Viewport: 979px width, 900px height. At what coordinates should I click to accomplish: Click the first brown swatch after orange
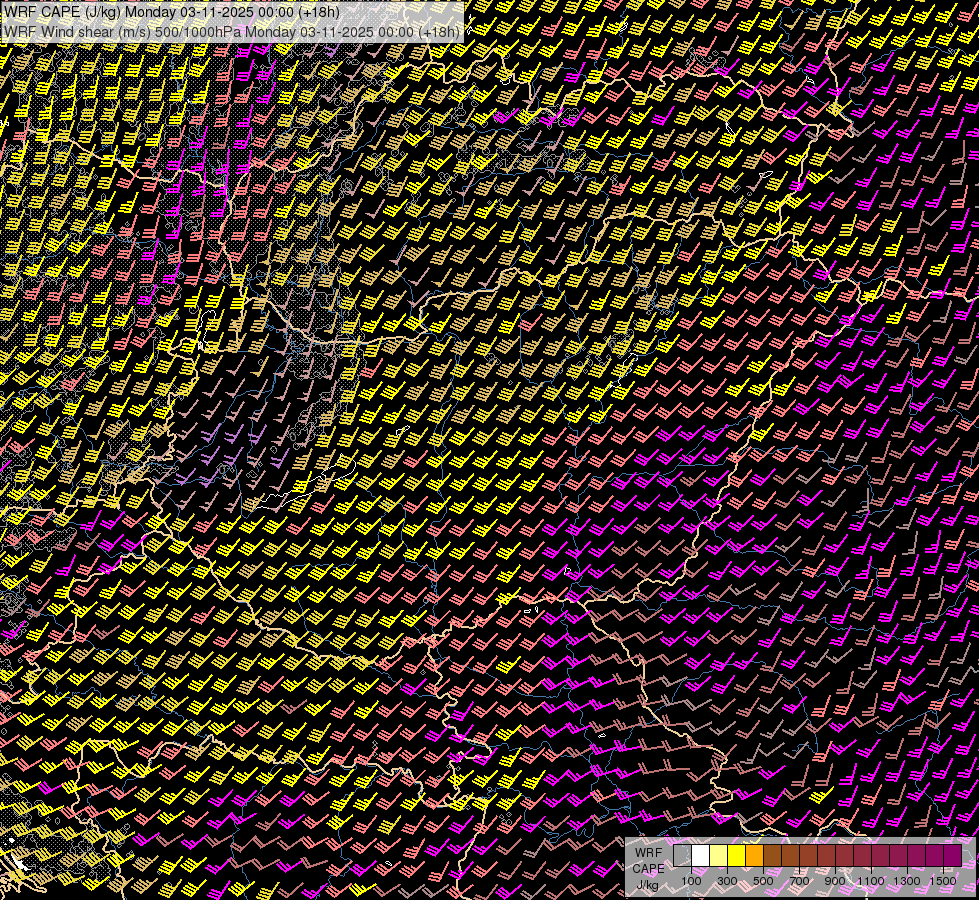tap(772, 856)
